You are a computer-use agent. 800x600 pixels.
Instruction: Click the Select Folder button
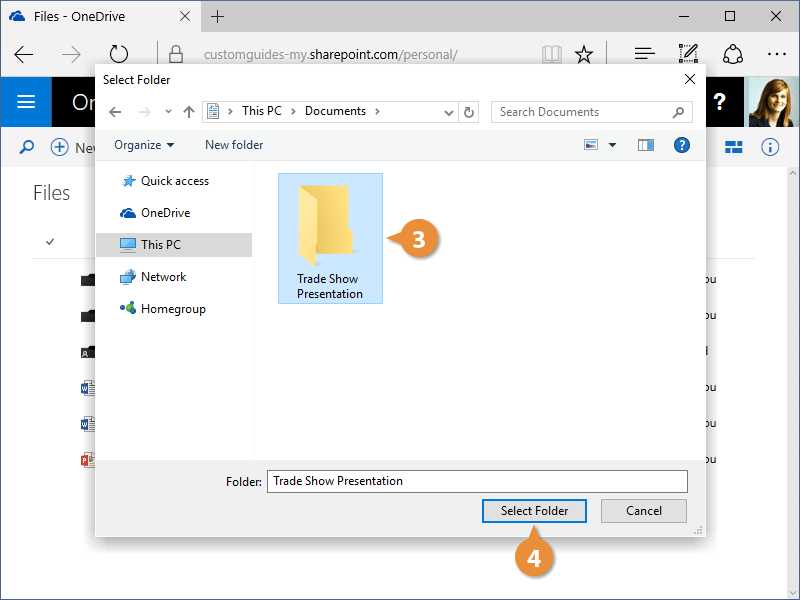point(534,511)
